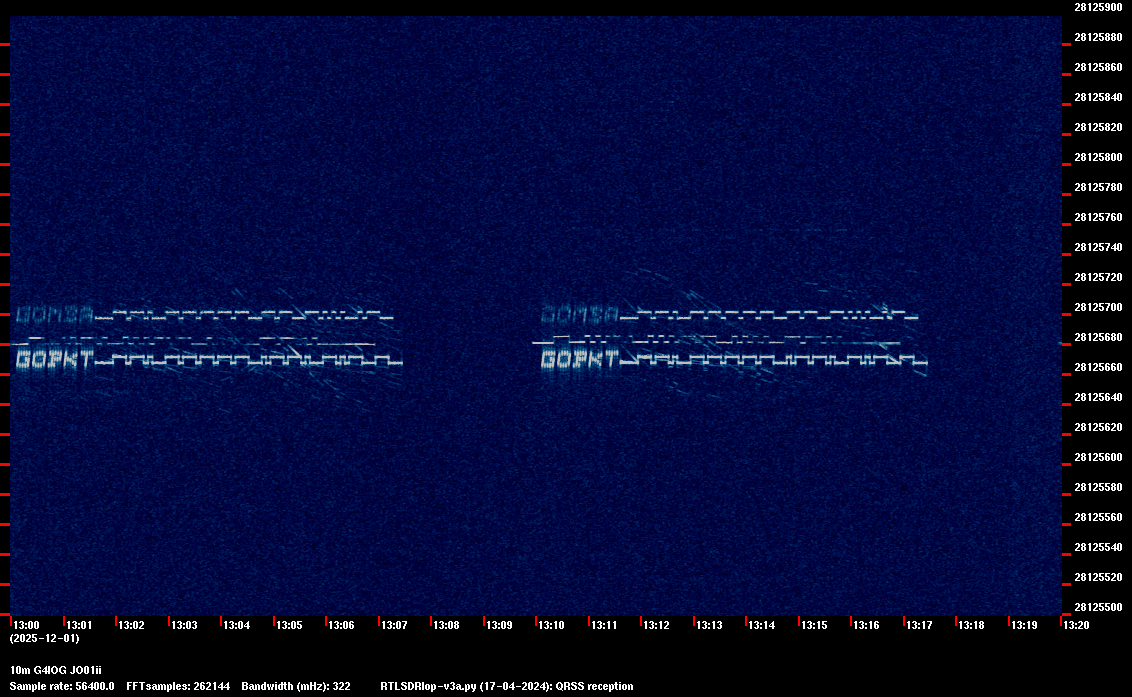The height and width of the screenshot is (697, 1132).
Task: Select the 'FFTsamples: 262144' text
Action: (x=178, y=686)
